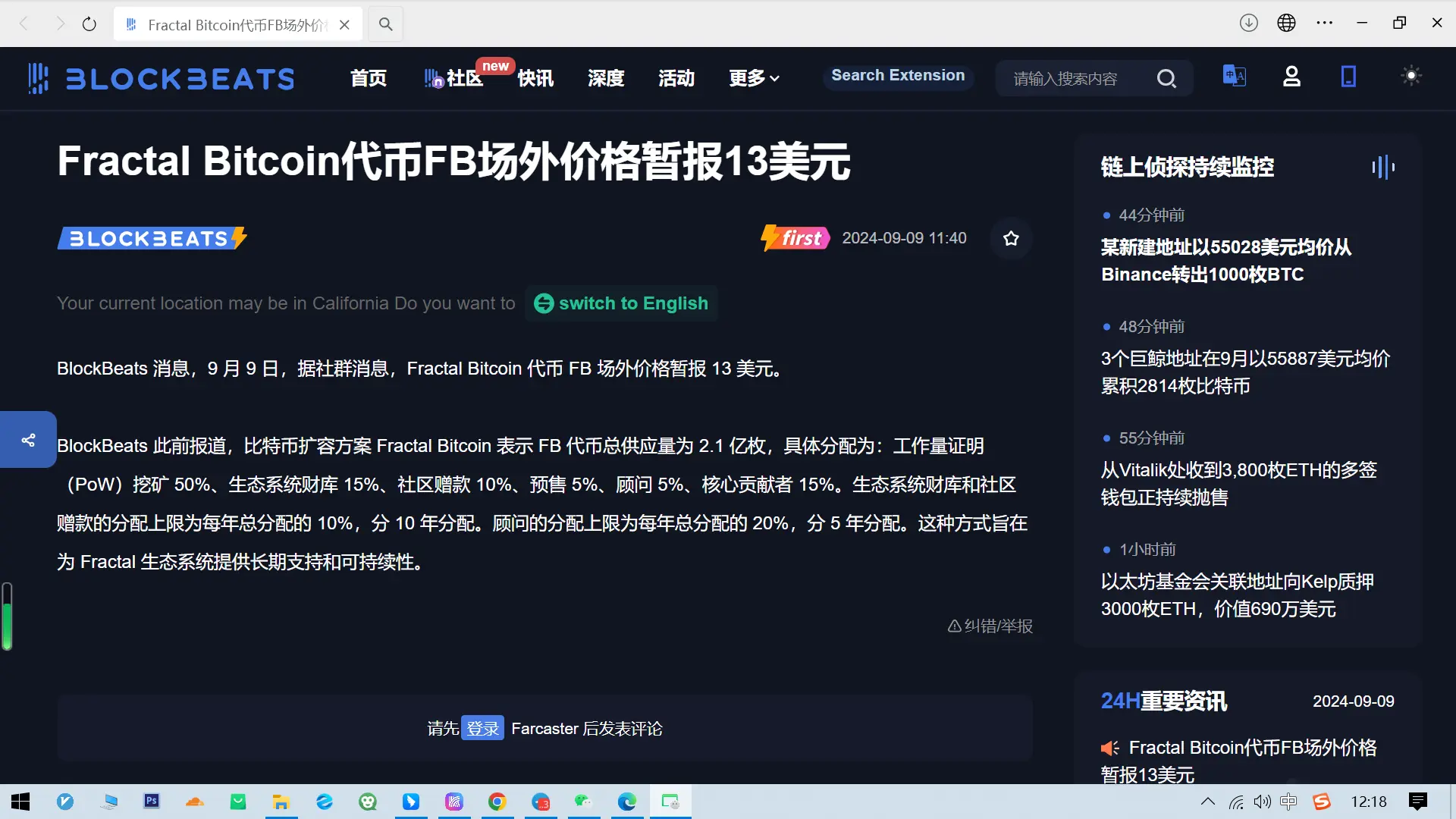Favorite the article with star icon
Screen dimensions: 1456x819
point(1011,238)
